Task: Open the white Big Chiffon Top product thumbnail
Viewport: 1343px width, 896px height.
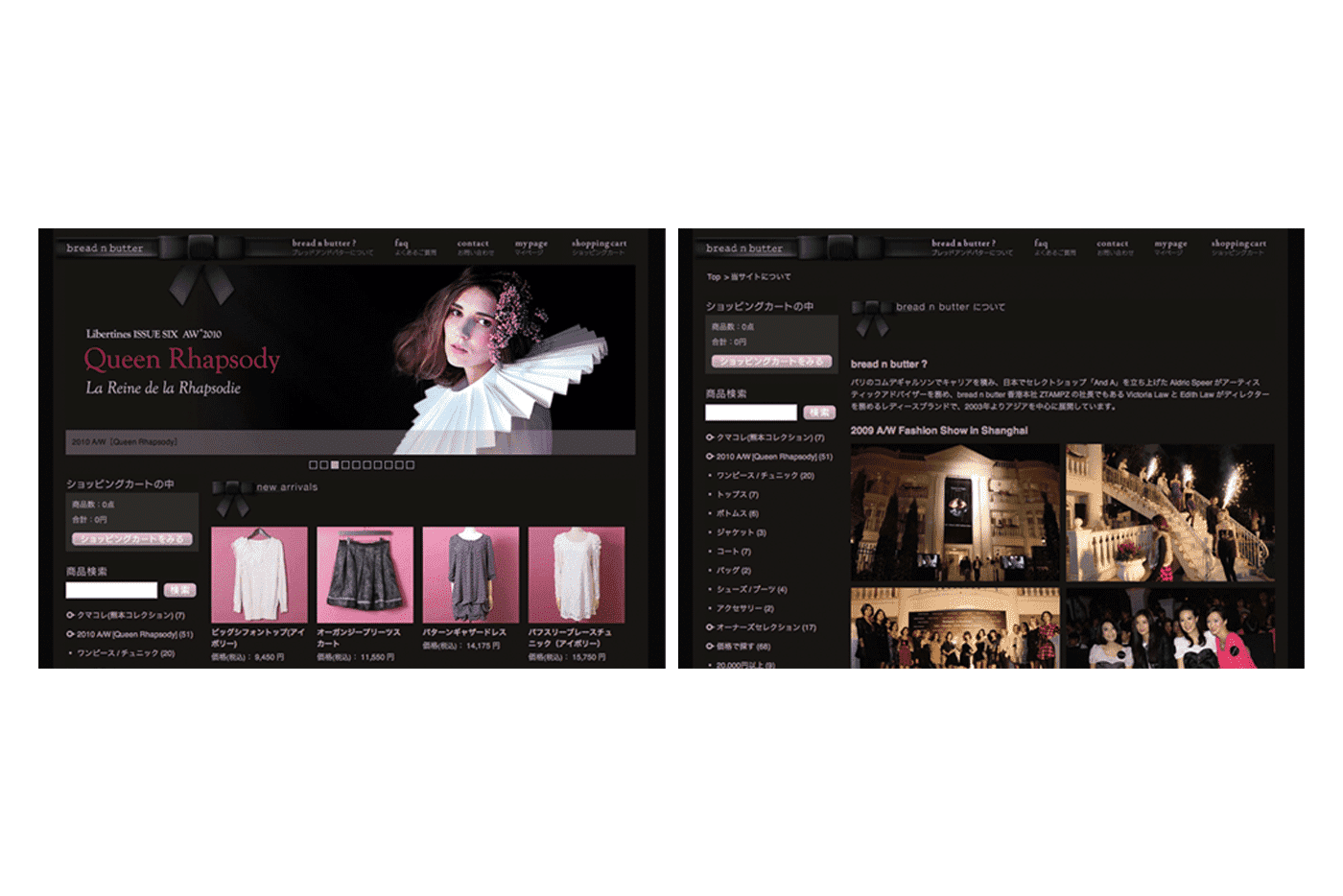Action: (259, 574)
